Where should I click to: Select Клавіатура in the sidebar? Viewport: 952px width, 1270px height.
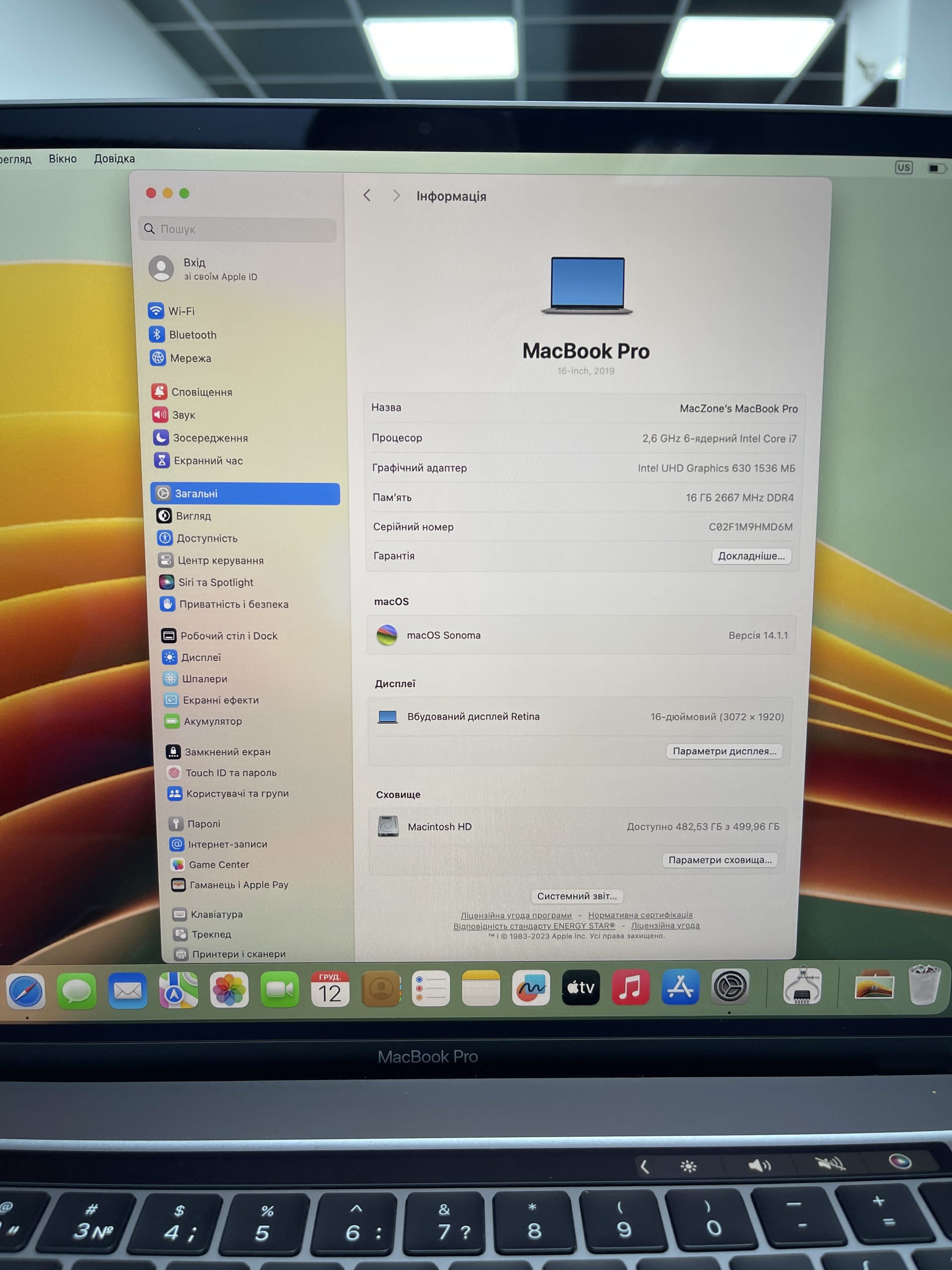pyautogui.click(x=208, y=914)
